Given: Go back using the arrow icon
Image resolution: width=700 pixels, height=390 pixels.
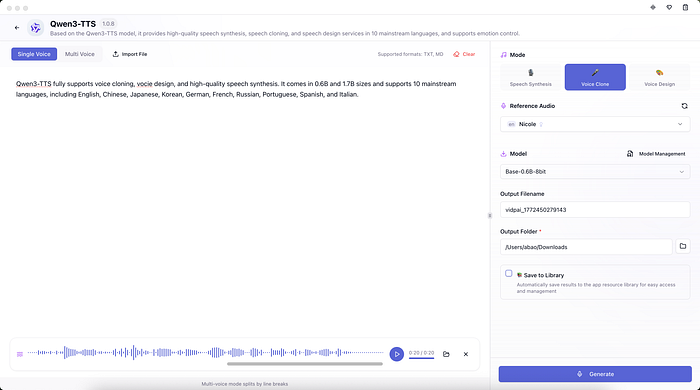Looking at the screenshot, I should [17, 28].
